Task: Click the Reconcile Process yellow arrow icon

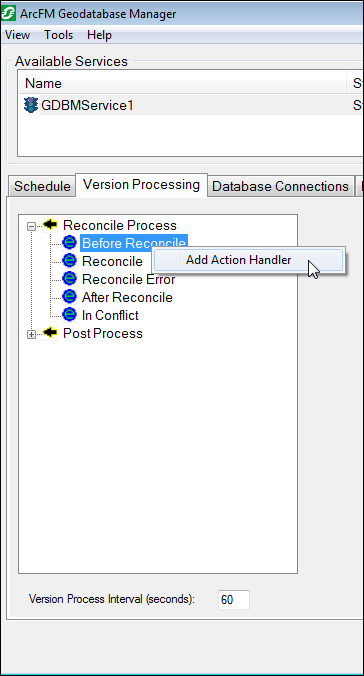Action: pos(50,225)
